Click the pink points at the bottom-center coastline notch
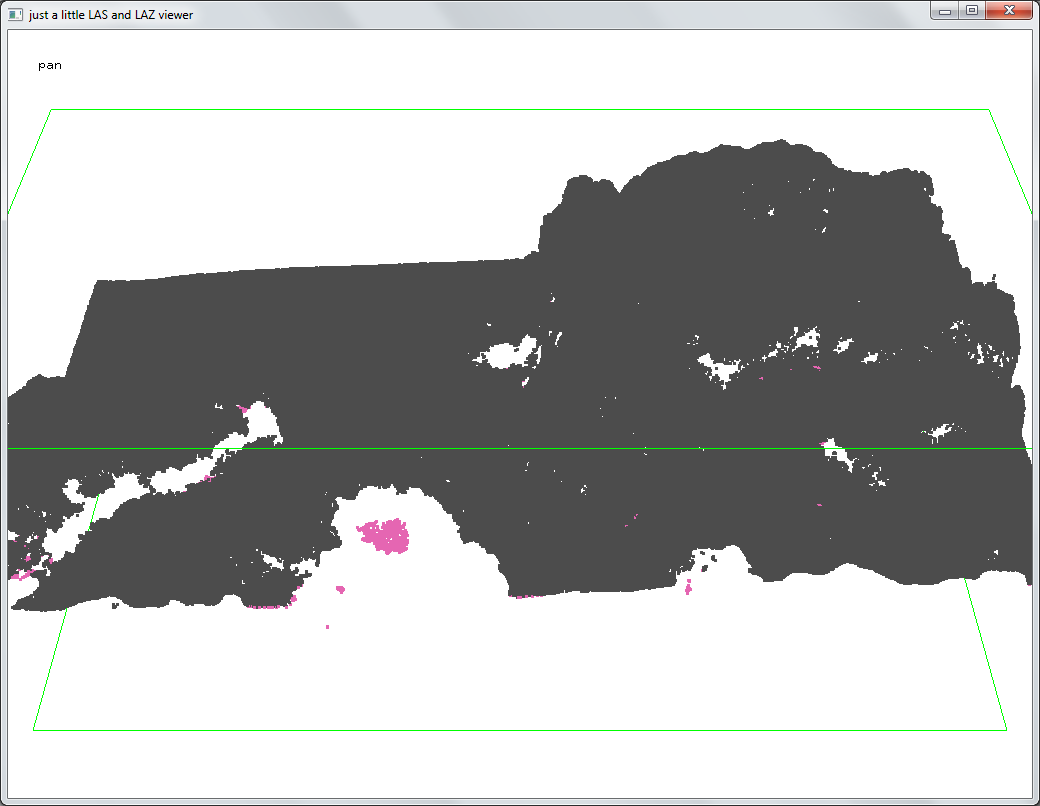The image size is (1040, 806). tap(688, 587)
